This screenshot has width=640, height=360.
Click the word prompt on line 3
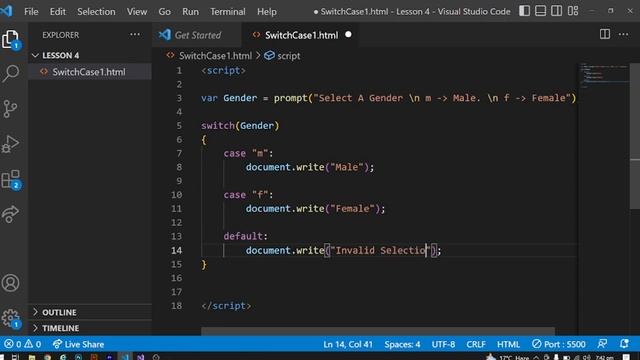click(291, 98)
